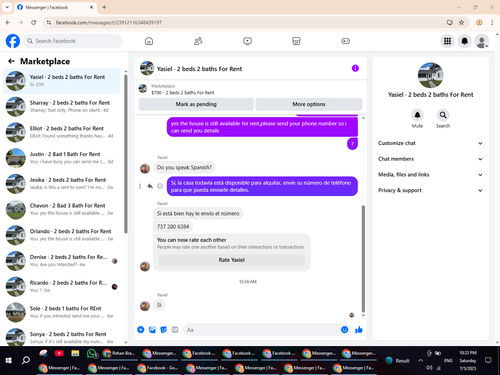The width and height of the screenshot is (500, 375).
Task: Open the emoji picker in message box
Action: pos(344,330)
